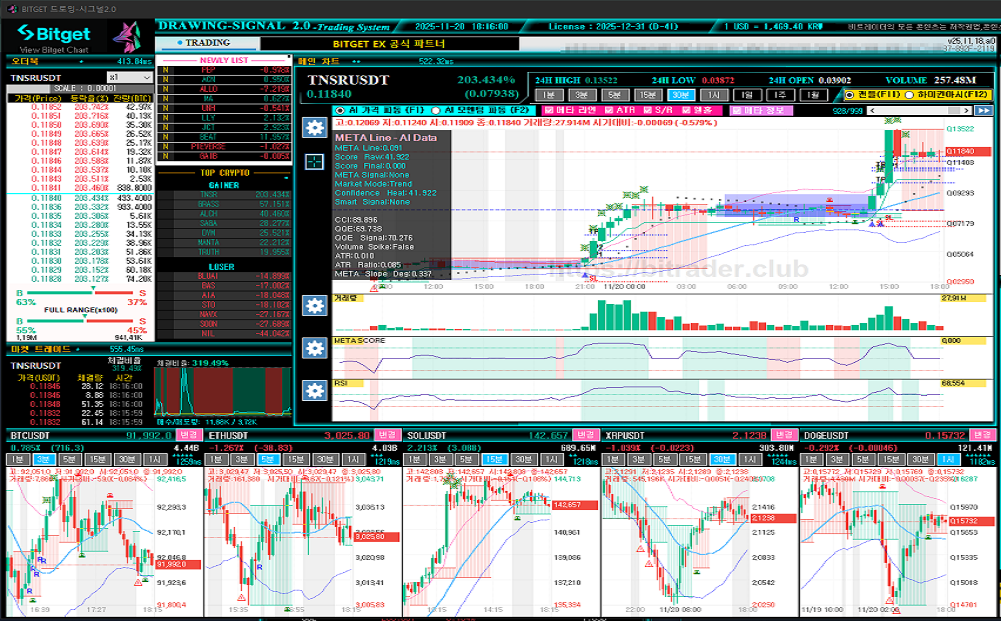The width and height of the screenshot is (1001, 621).
Task: Select AI price wave (F1) radio option
Action: (x=340, y=110)
